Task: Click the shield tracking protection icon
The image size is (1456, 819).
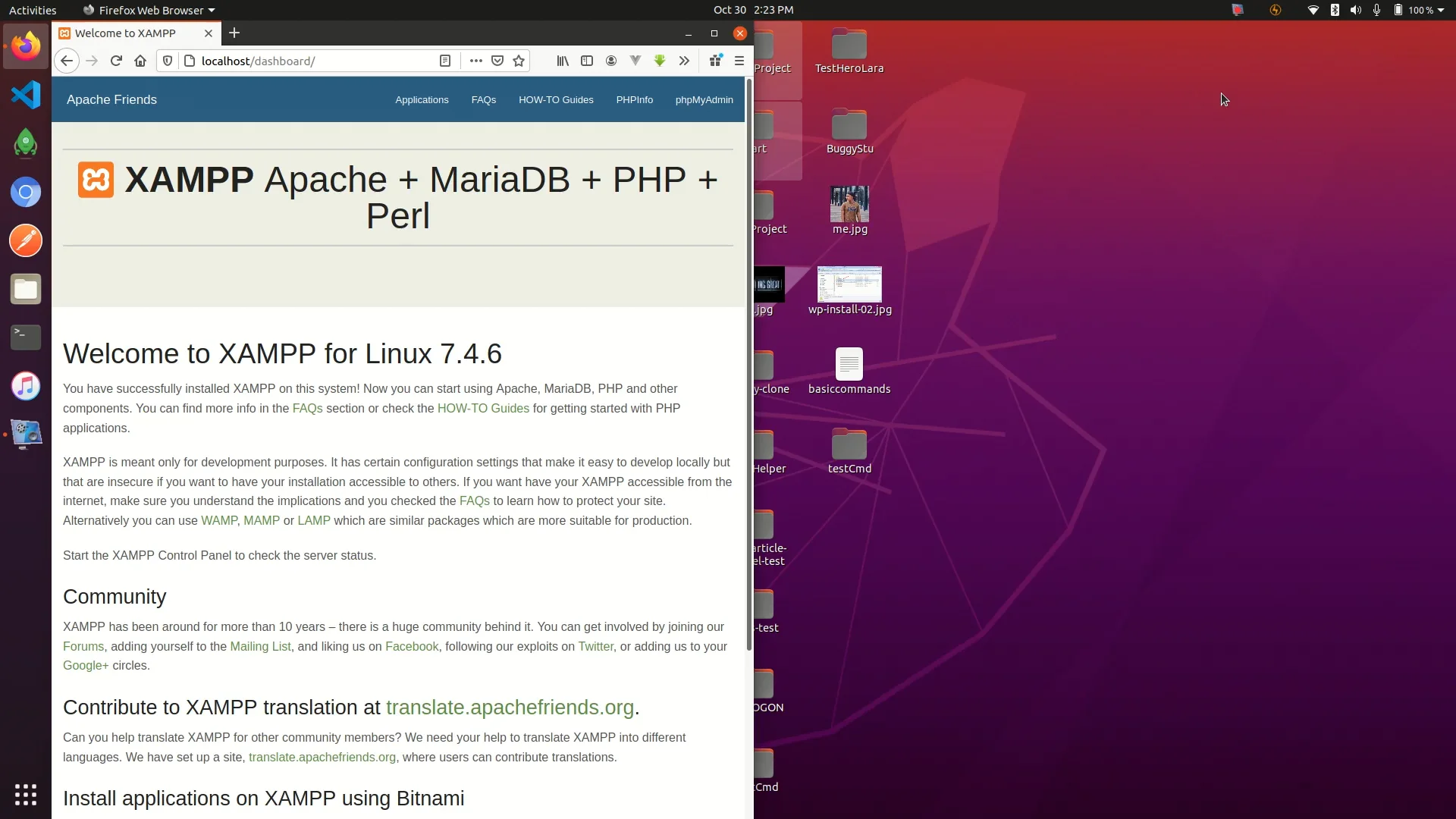Action: [167, 61]
